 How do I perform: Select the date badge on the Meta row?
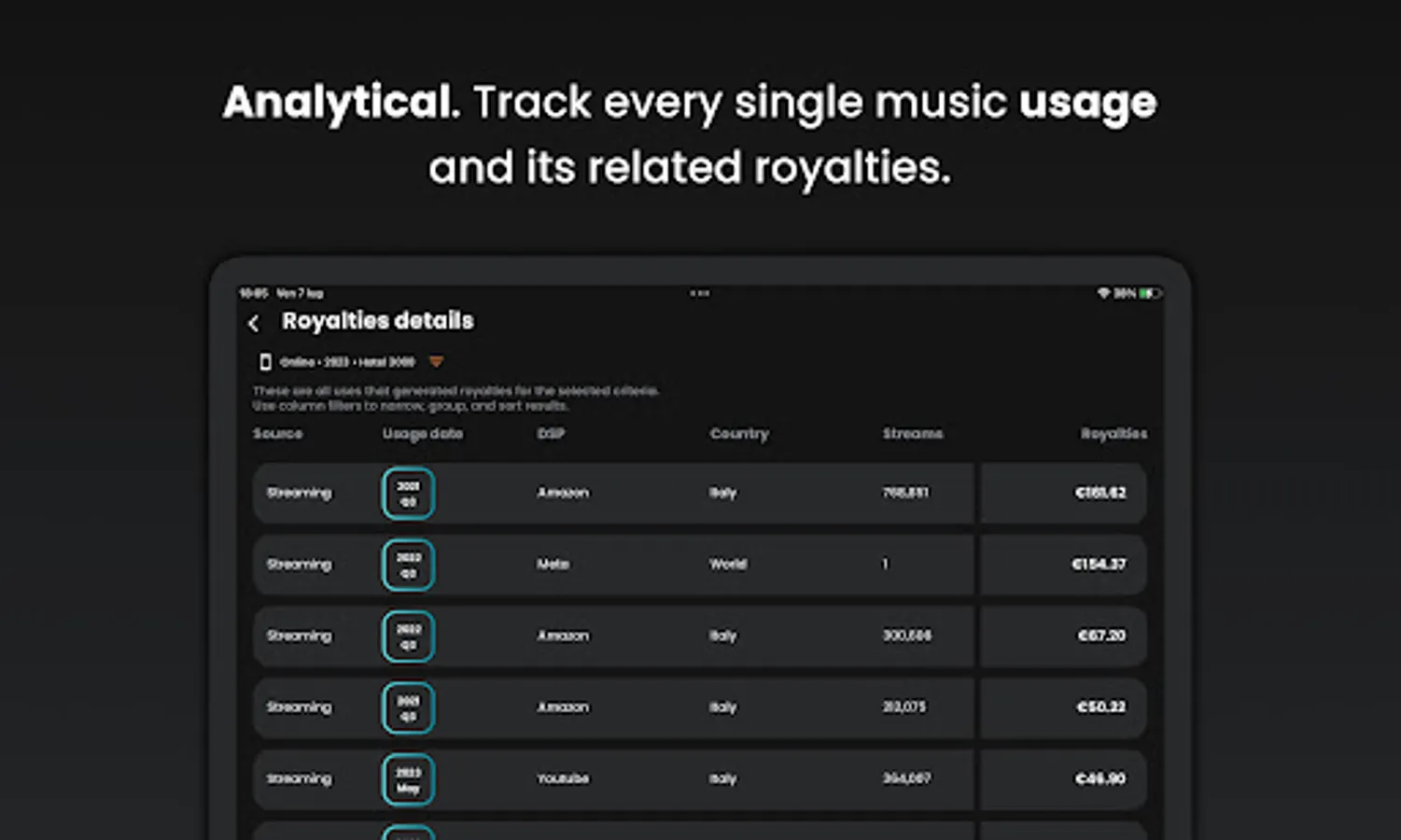click(408, 565)
